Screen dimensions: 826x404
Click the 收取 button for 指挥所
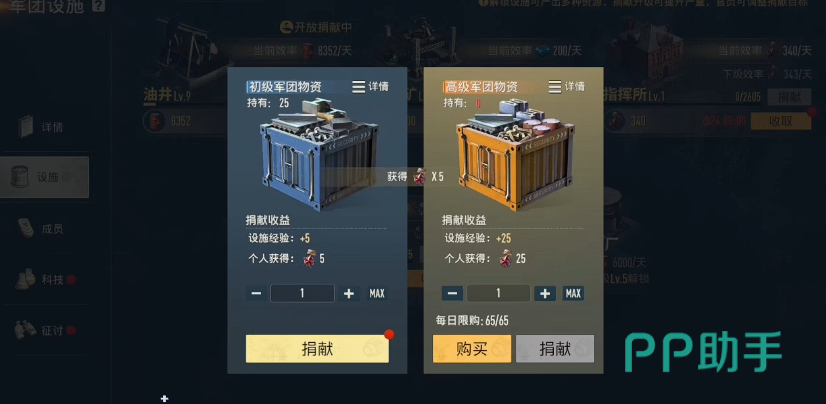781,121
